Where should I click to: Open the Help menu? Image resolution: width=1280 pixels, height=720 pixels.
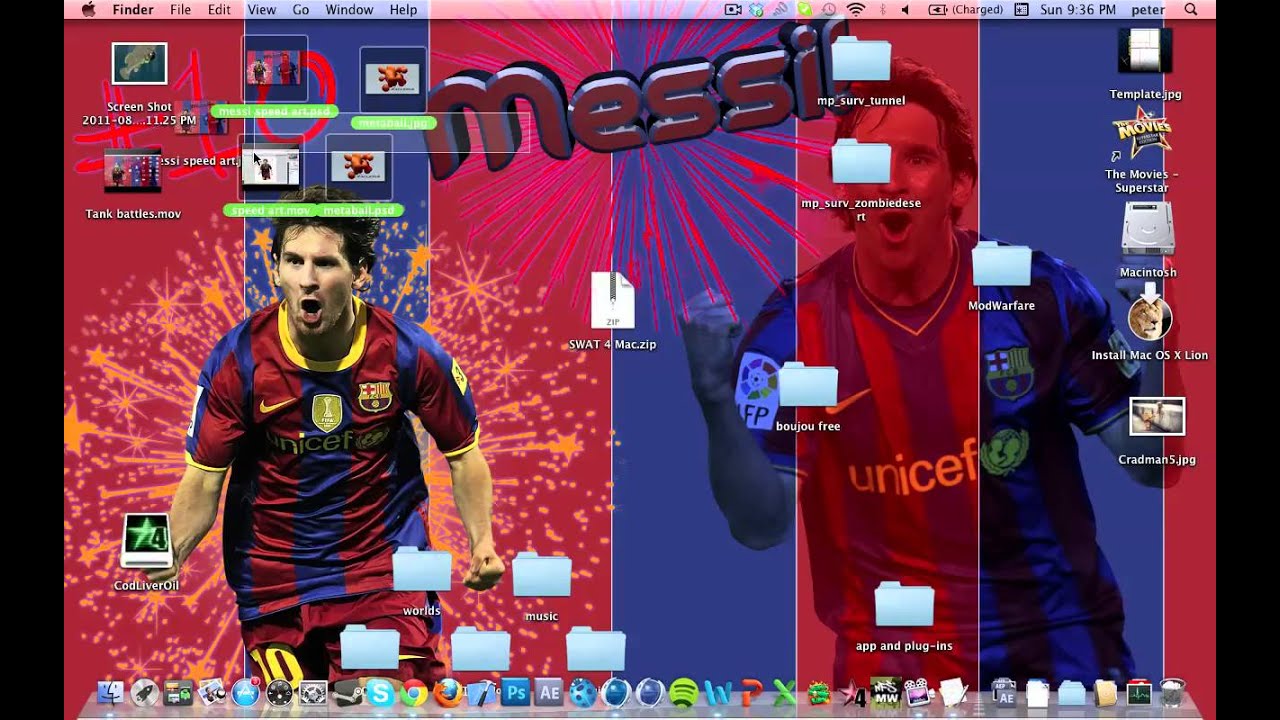click(x=403, y=9)
